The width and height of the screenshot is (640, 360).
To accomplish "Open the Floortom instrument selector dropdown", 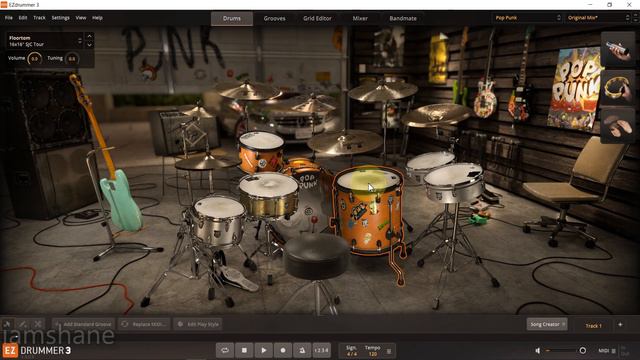I will click(x=45, y=41).
